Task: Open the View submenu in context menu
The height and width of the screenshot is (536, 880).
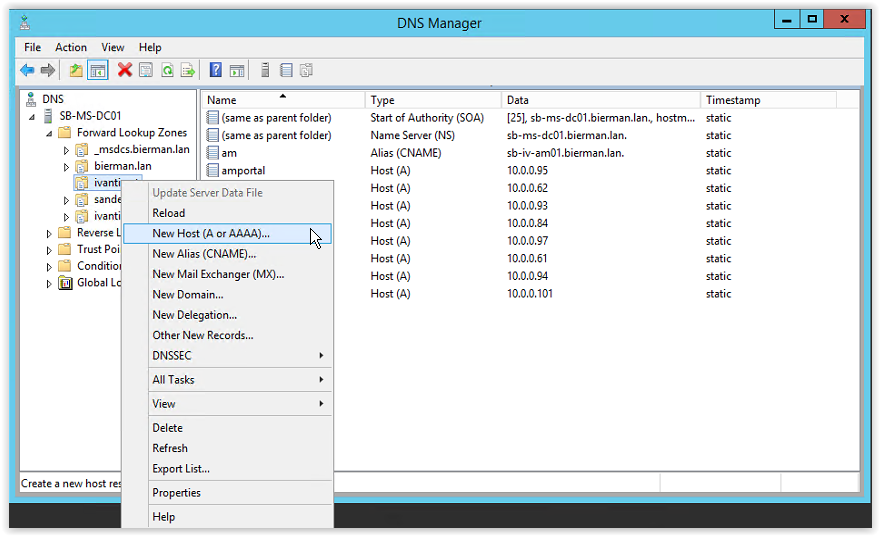Action: [227, 404]
